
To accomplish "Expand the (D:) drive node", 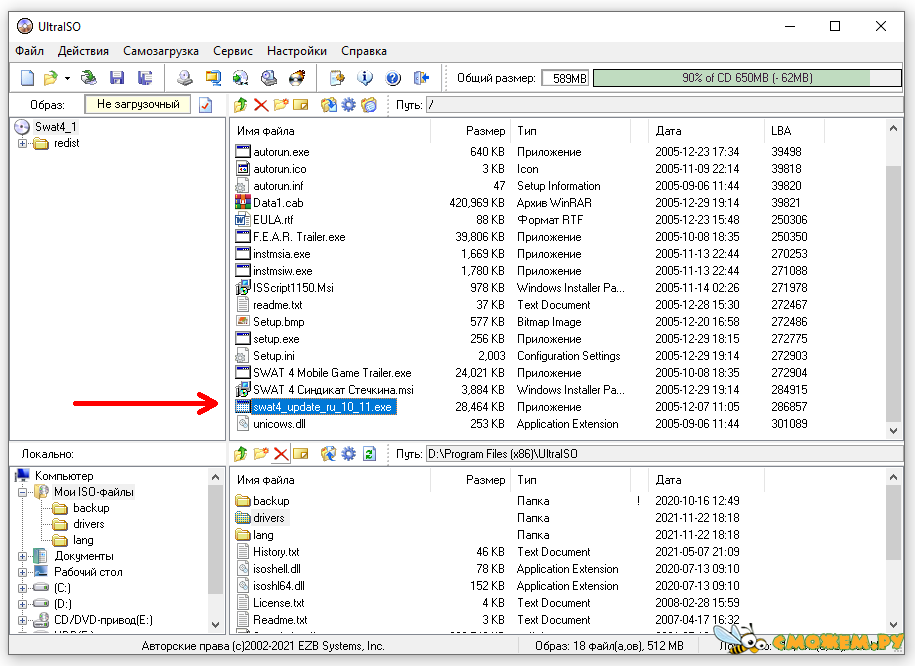I will coord(22,604).
